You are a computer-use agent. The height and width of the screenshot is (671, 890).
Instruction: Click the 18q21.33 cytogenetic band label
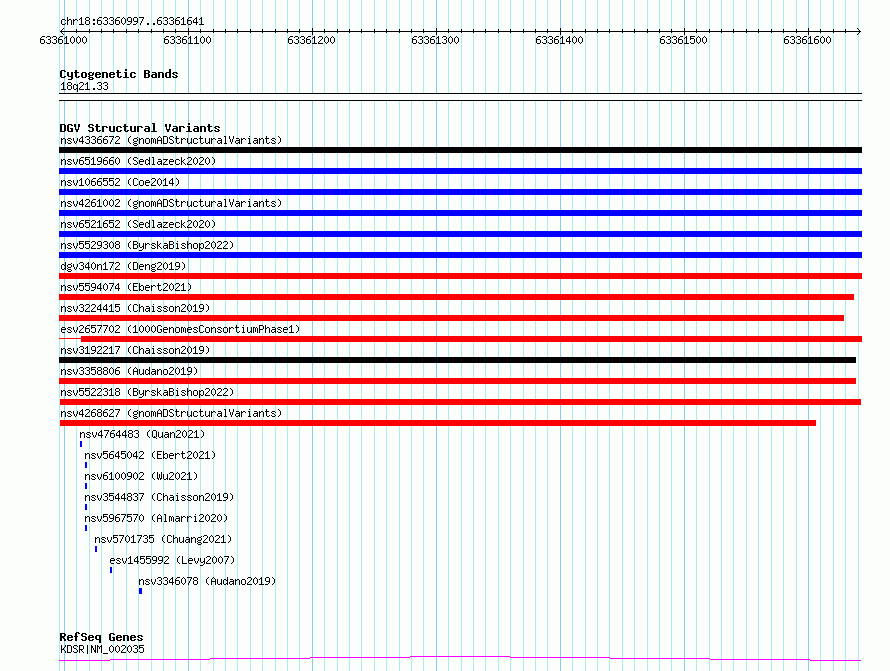click(x=84, y=86)
